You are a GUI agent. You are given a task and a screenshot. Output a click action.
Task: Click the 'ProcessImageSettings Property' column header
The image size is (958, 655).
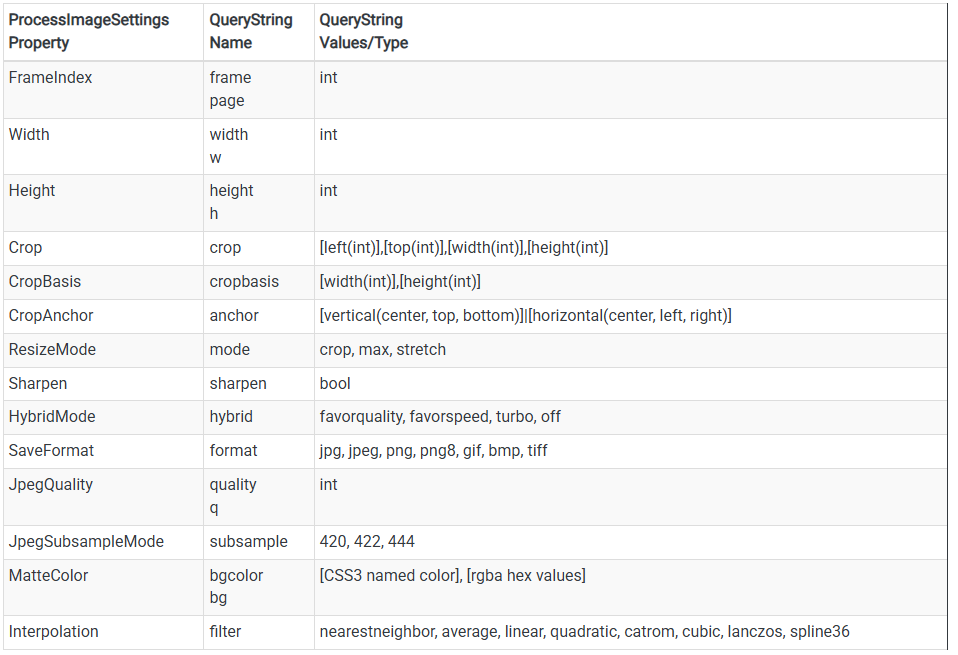point(89,31)
